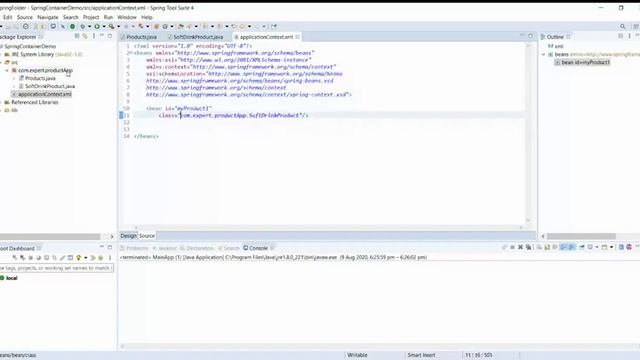Select SoftDrinkProduct.java in Package Explorer
640x360 pixels.
tap(50, 86)
